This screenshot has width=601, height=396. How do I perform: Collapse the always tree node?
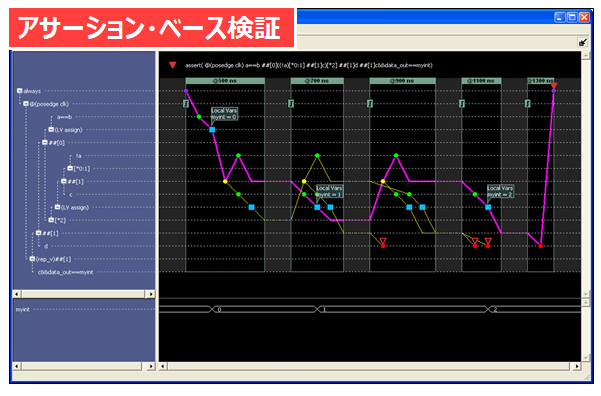(19, 91)
